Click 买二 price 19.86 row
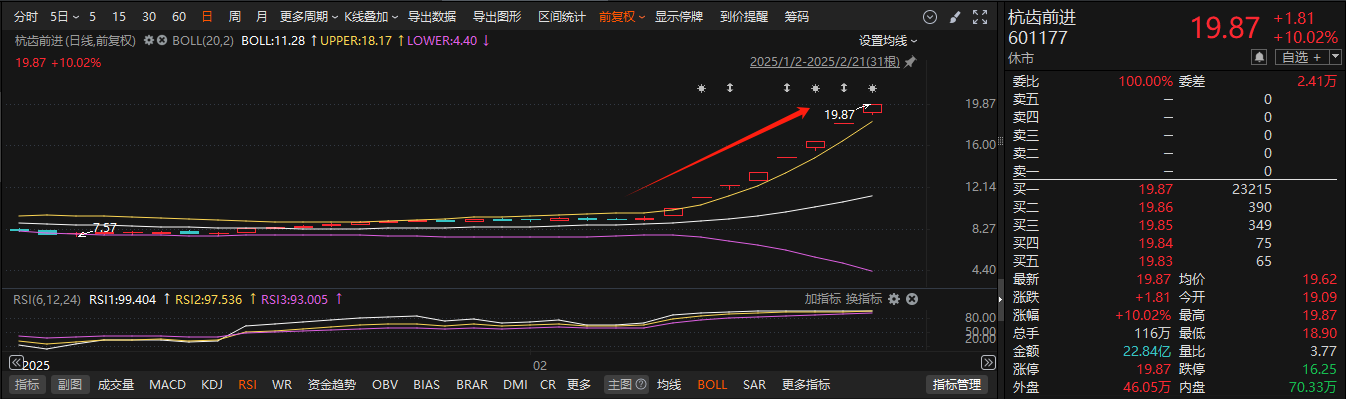The width and height of the screenshot is (1346, 399). (1173, 206)
